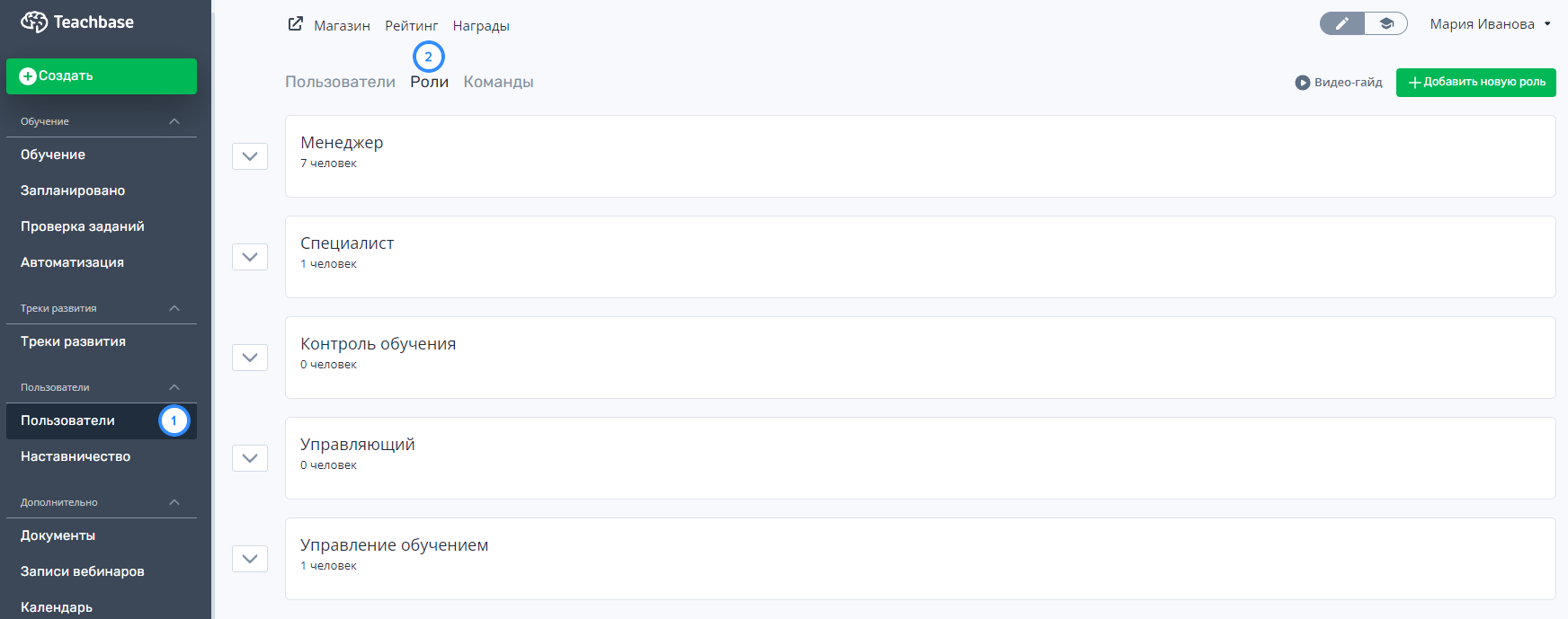Open the top-level Пользователи tab
Image resolution: width=1568 pixels, height=619 pixels.
340,82
